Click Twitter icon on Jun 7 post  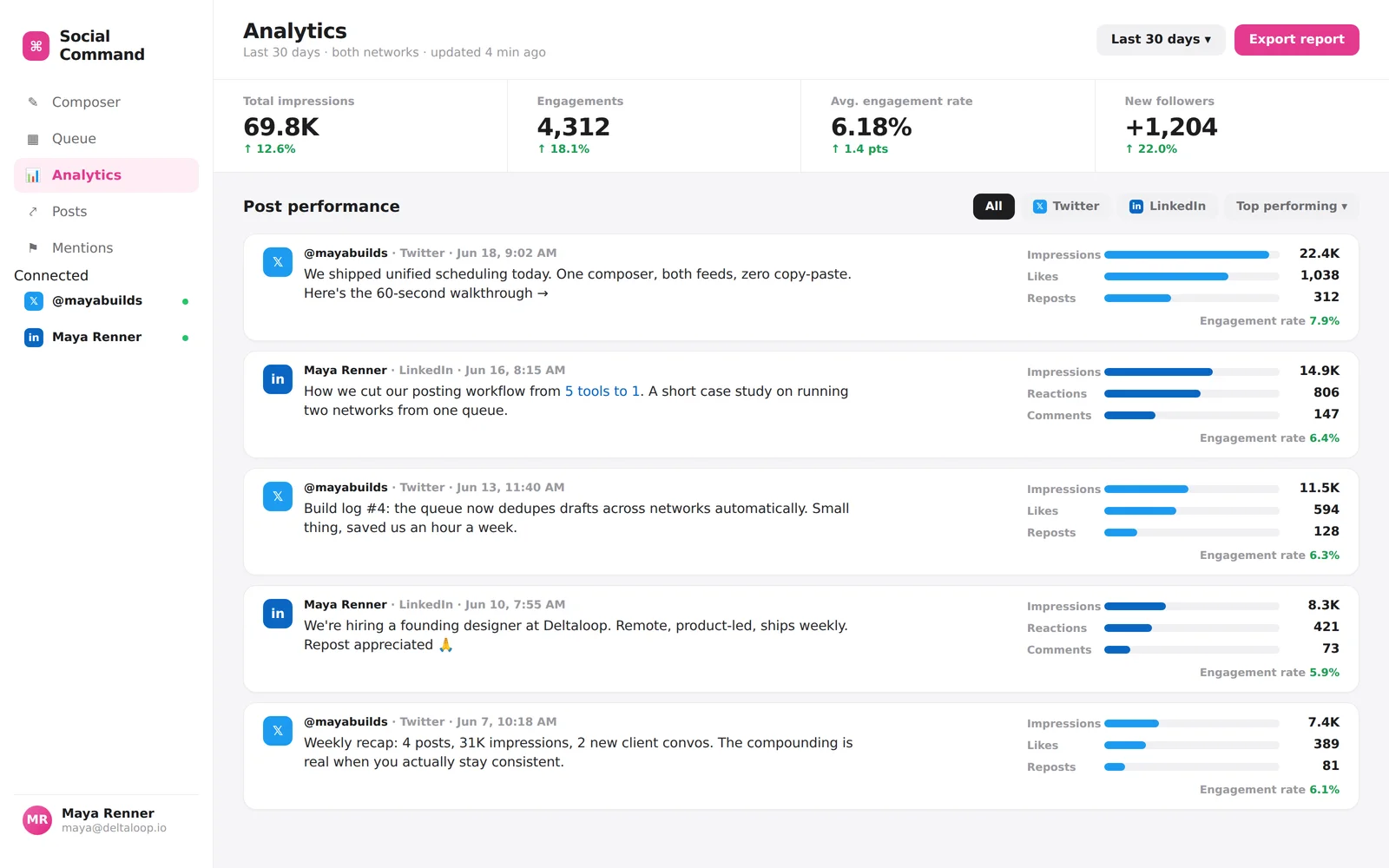point(278,731)
